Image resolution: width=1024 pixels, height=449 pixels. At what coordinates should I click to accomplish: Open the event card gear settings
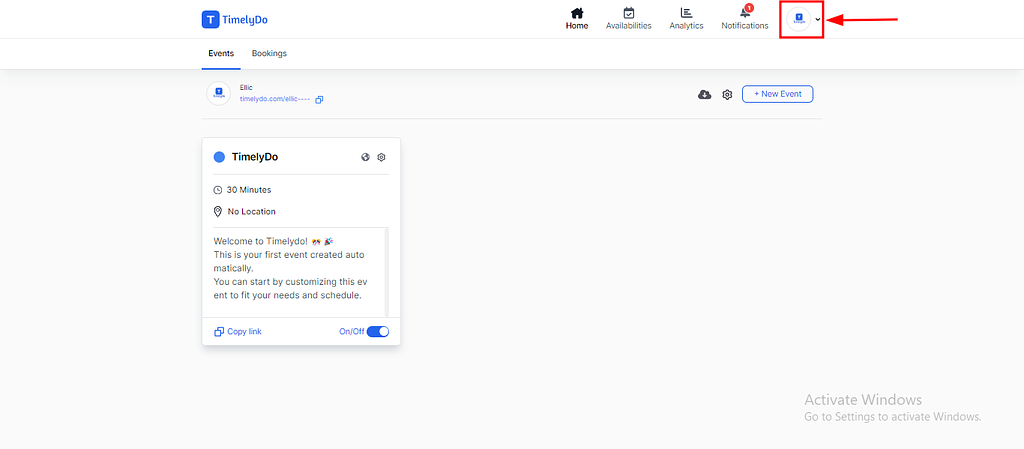pos(381,157)
